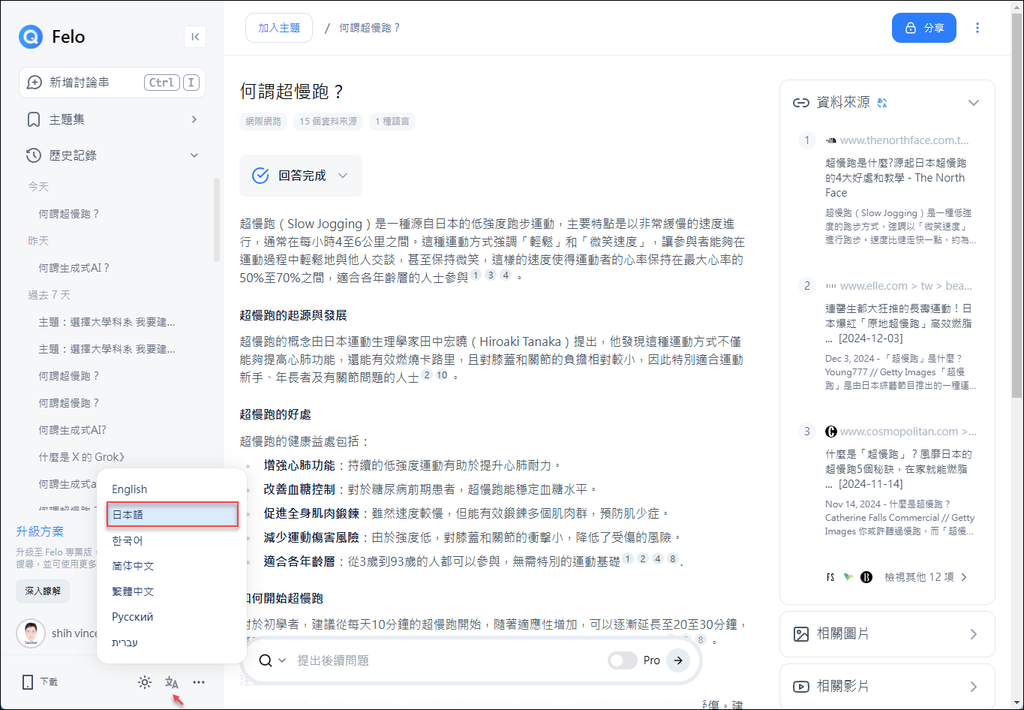Choose 繁體中文 in language menu
The height and width of the screenshot is (710, 1024).
click(133, 591)
